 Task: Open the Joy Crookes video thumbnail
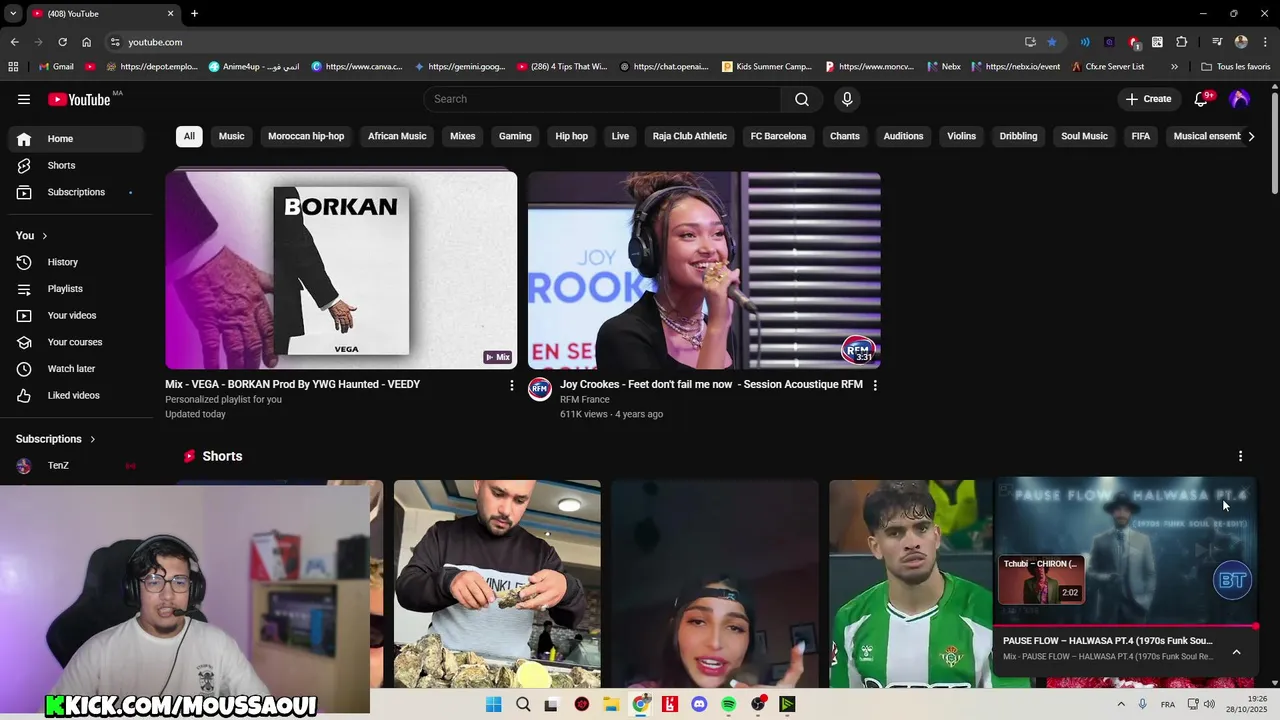point(704,270)
